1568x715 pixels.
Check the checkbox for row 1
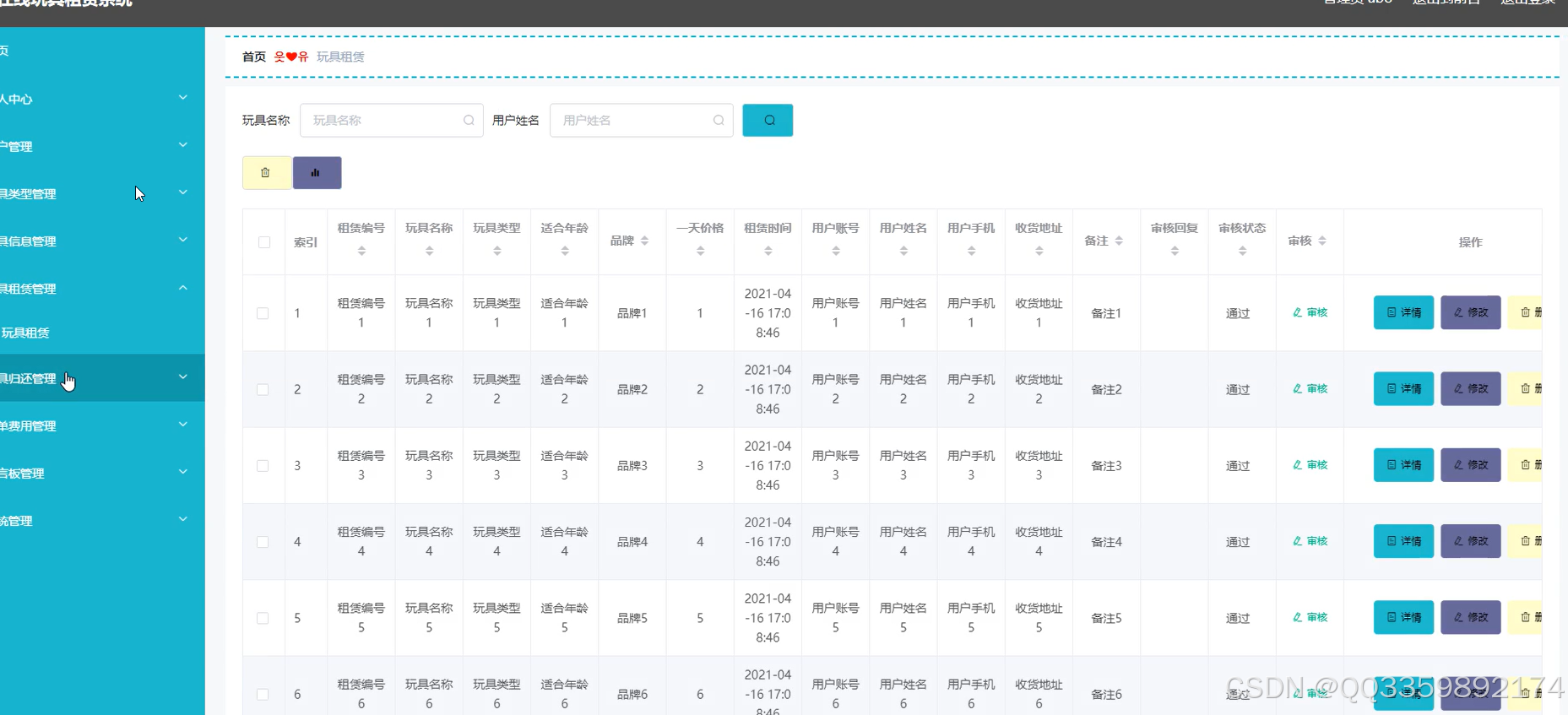pos(263,313)
